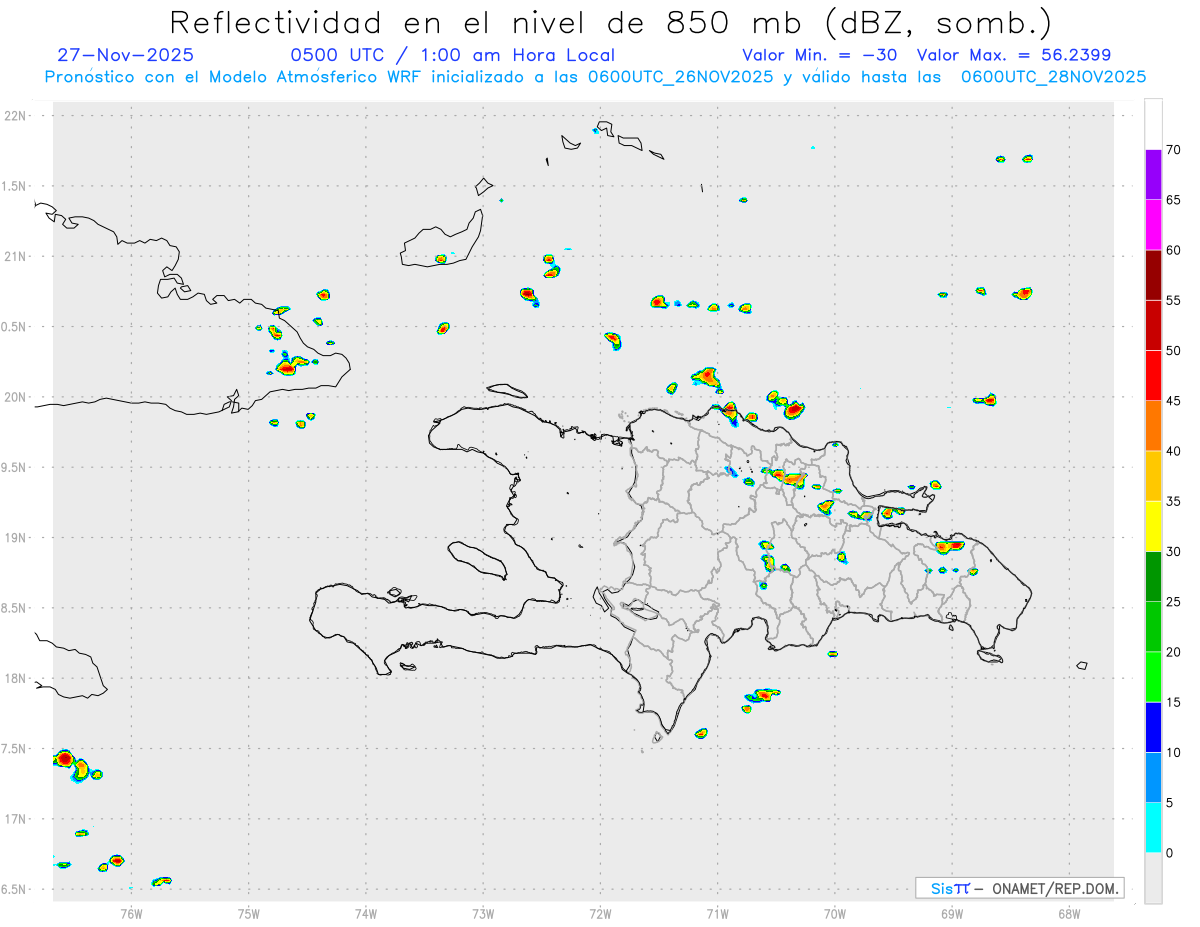Select the legend value label '65'
The image size is (1200, 927).
(x=1174, y=200)
